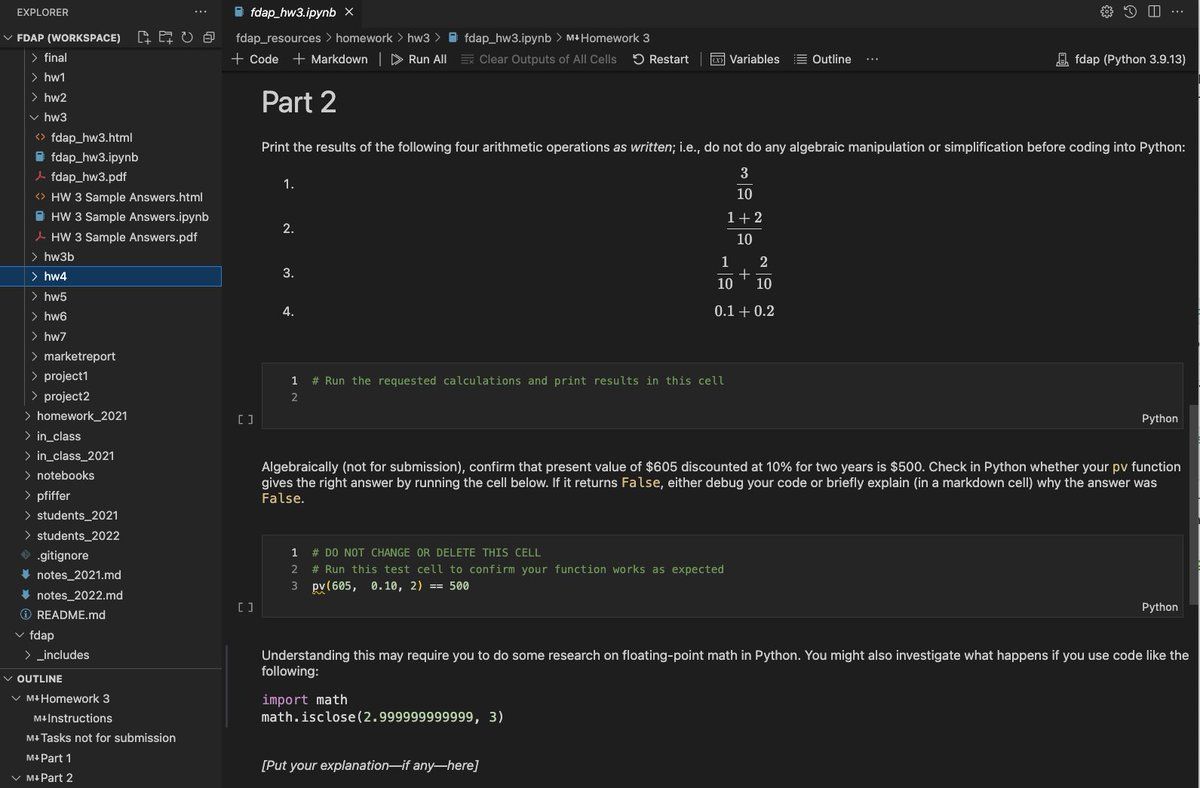Collapse all folders in Explorer
Image resolution: width=1200 pixels, height=788 pixels.
point(208,38)
